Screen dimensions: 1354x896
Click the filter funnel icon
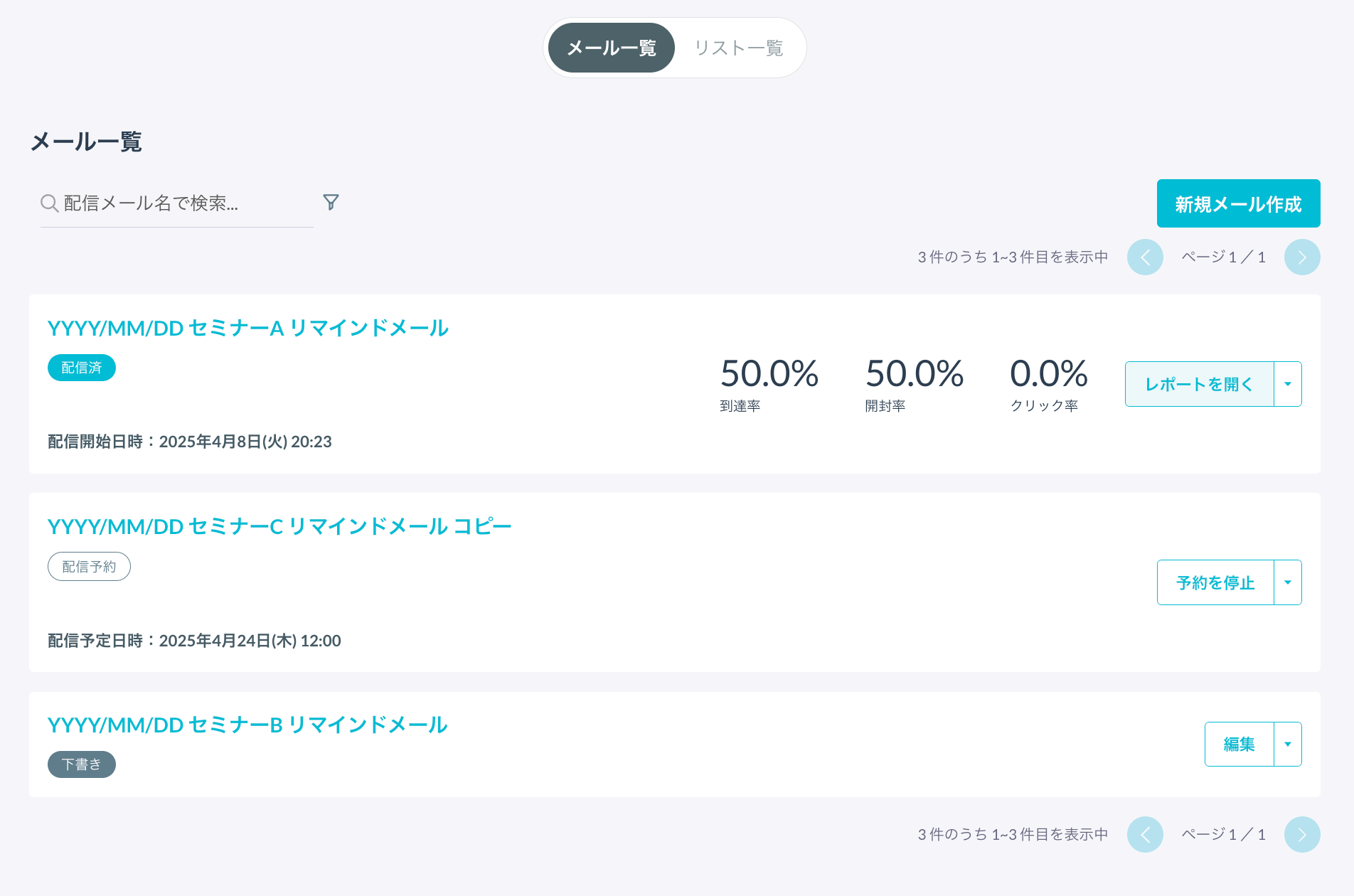331,203
